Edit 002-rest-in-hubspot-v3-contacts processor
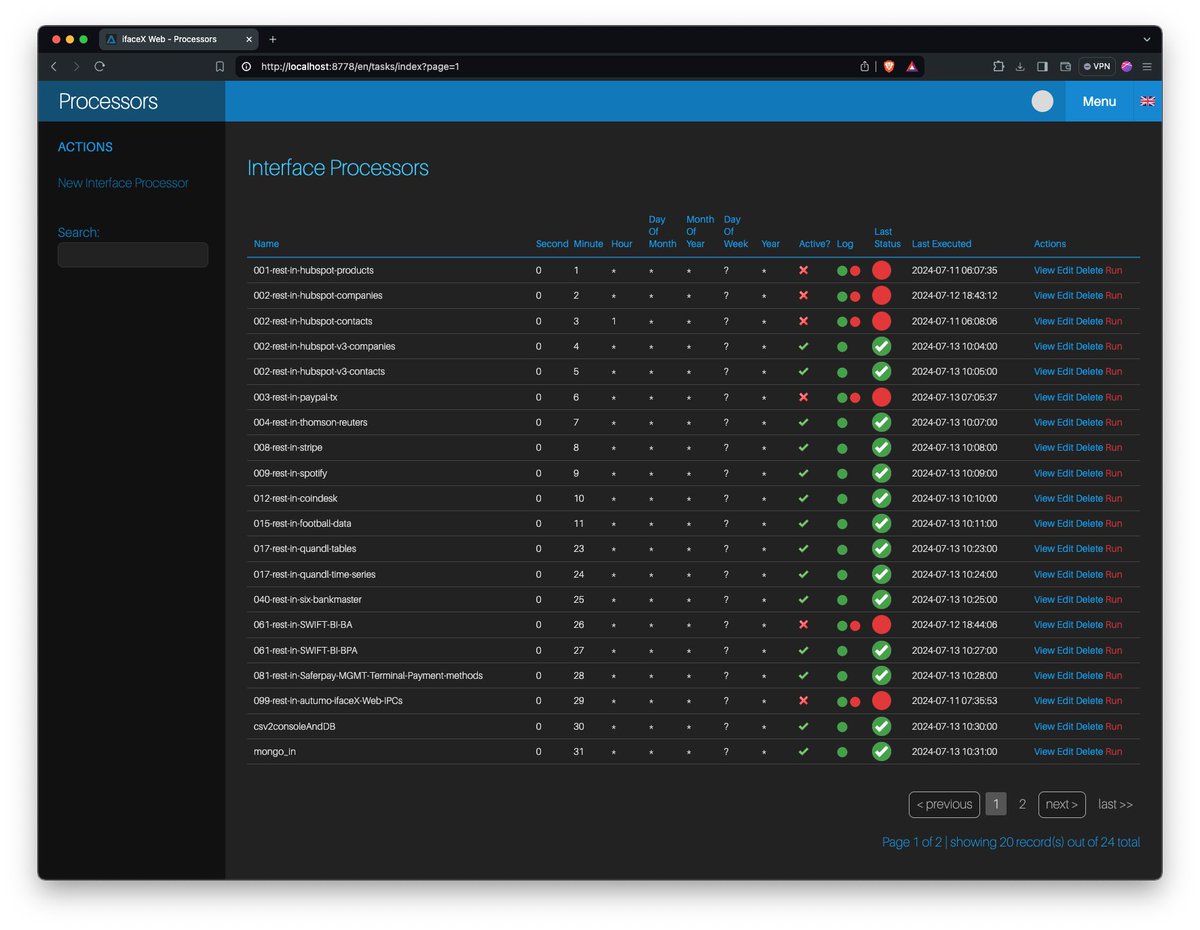 click(1065, 371)
